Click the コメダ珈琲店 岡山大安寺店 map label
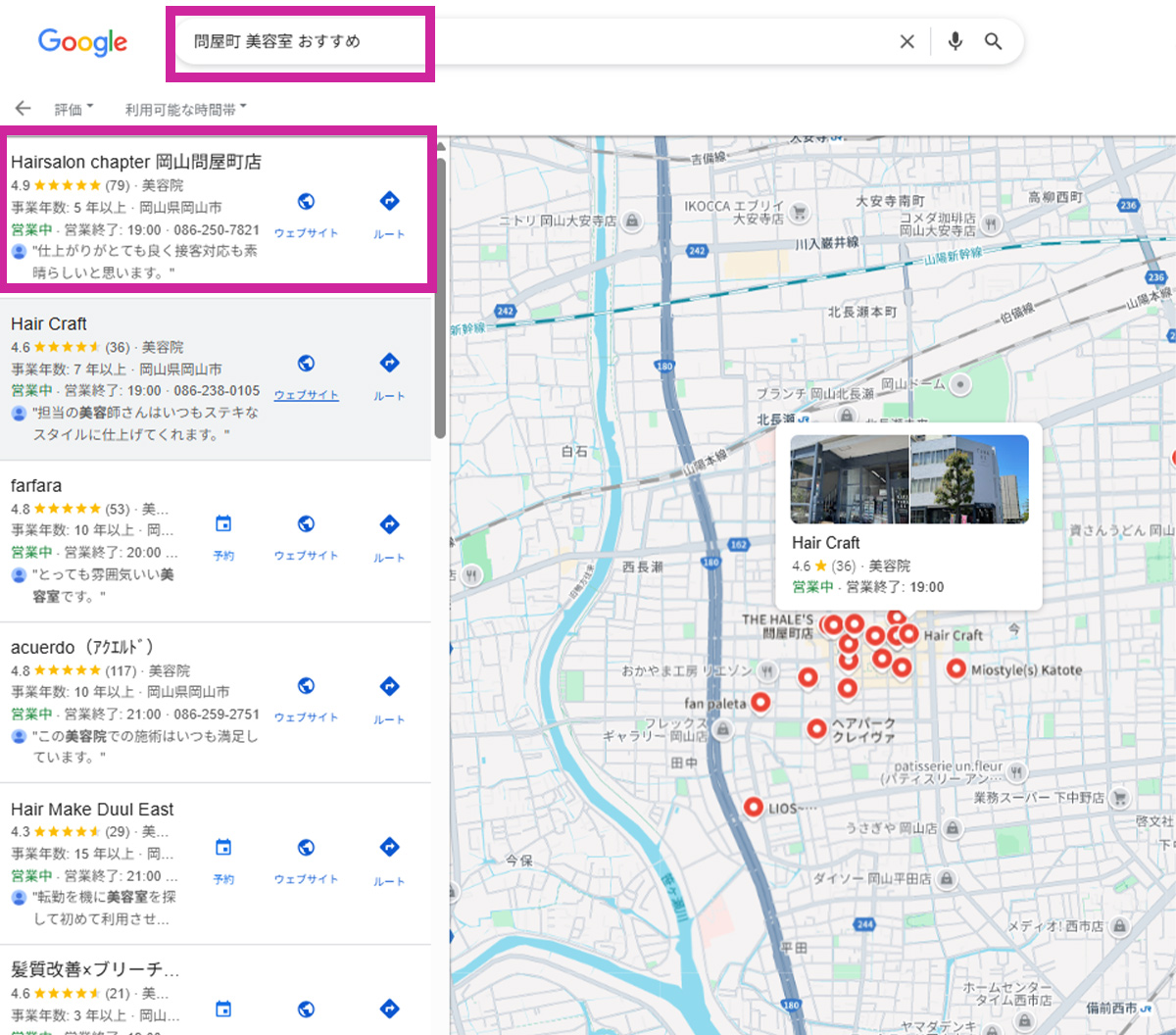1176x1035 pixels. pyautogui.click(x=938, y=224)
